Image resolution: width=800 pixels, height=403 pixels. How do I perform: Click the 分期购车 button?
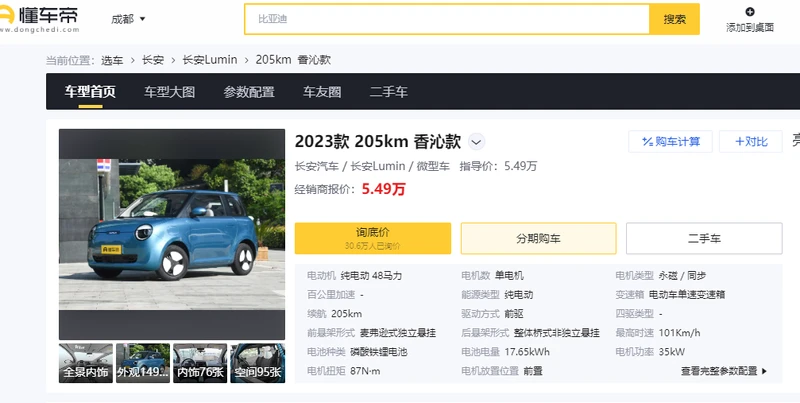tap(538, 238)
